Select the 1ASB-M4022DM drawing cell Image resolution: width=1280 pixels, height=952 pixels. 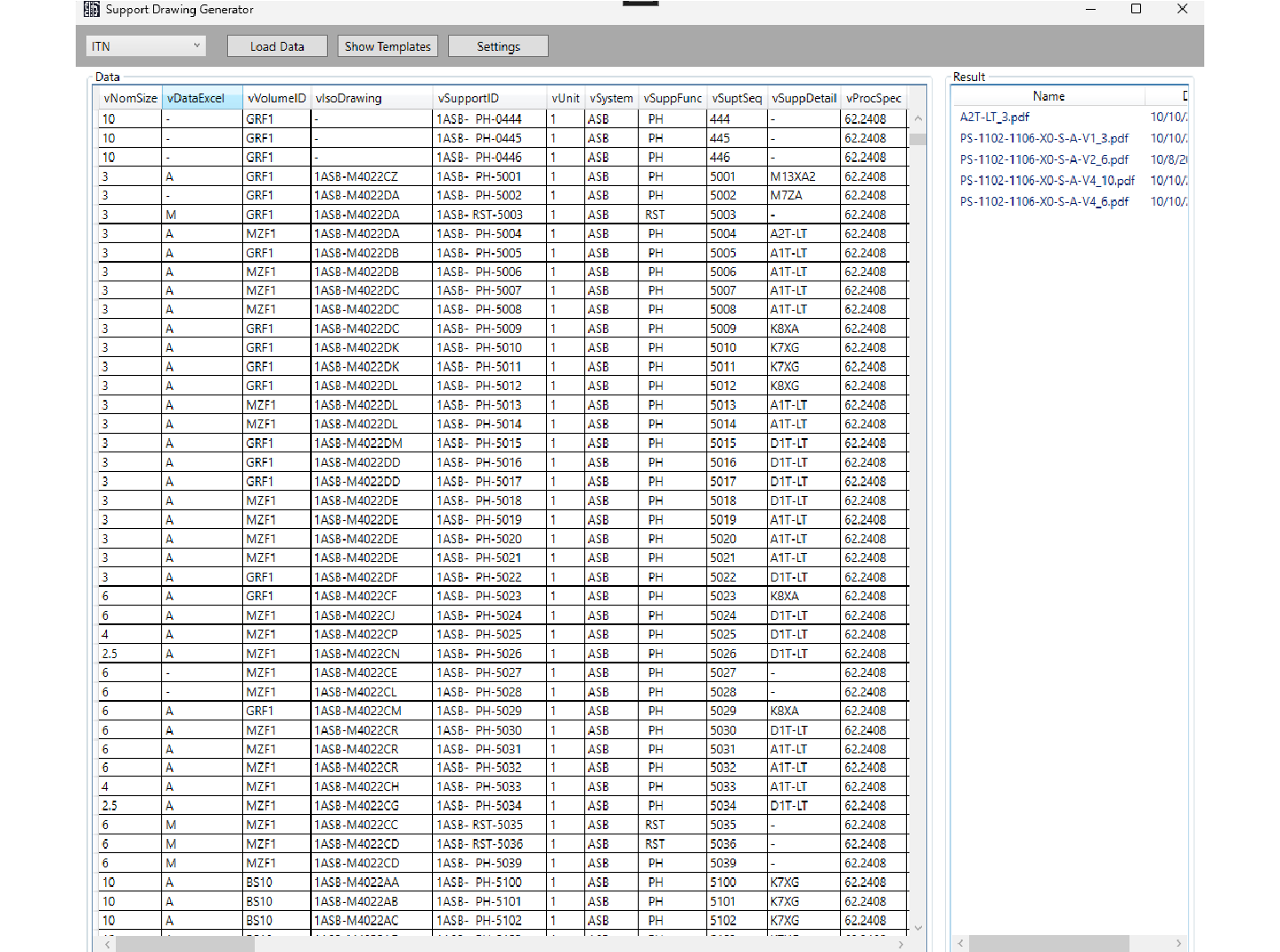[x=372, y=443]
